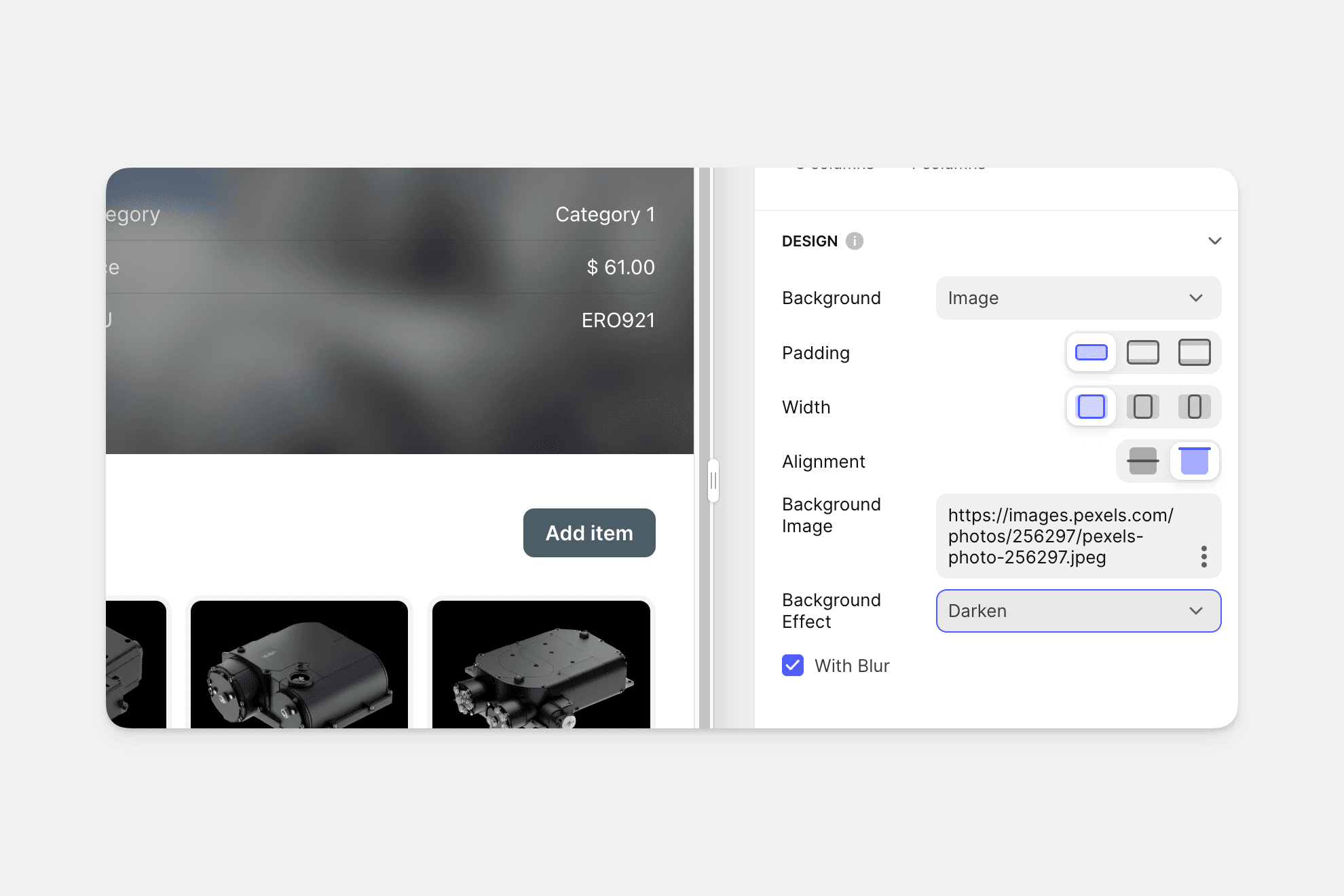
Task: Select the narrow width icon
Action: pos(1194,407)
